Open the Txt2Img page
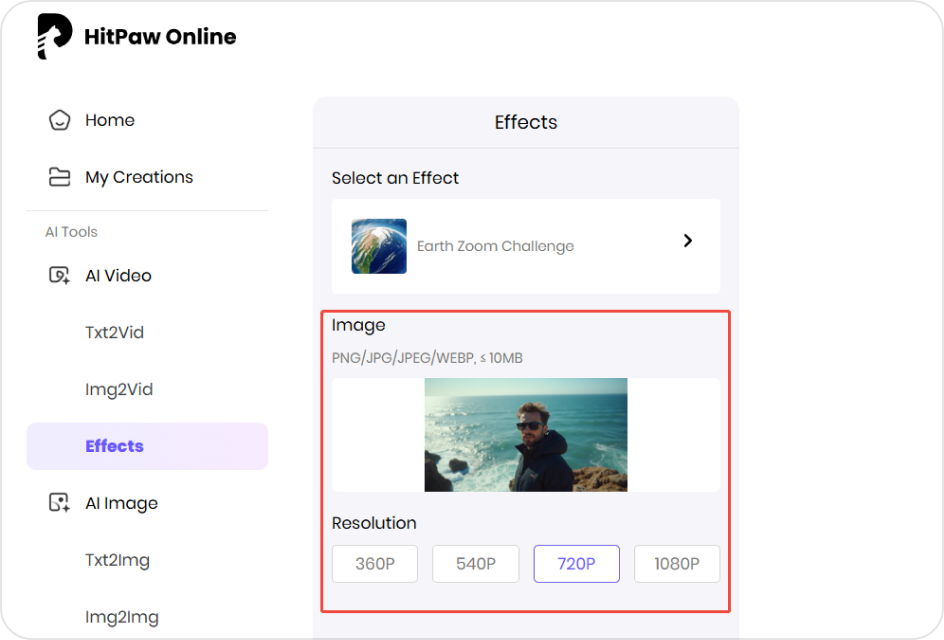 tap(117, 561)
